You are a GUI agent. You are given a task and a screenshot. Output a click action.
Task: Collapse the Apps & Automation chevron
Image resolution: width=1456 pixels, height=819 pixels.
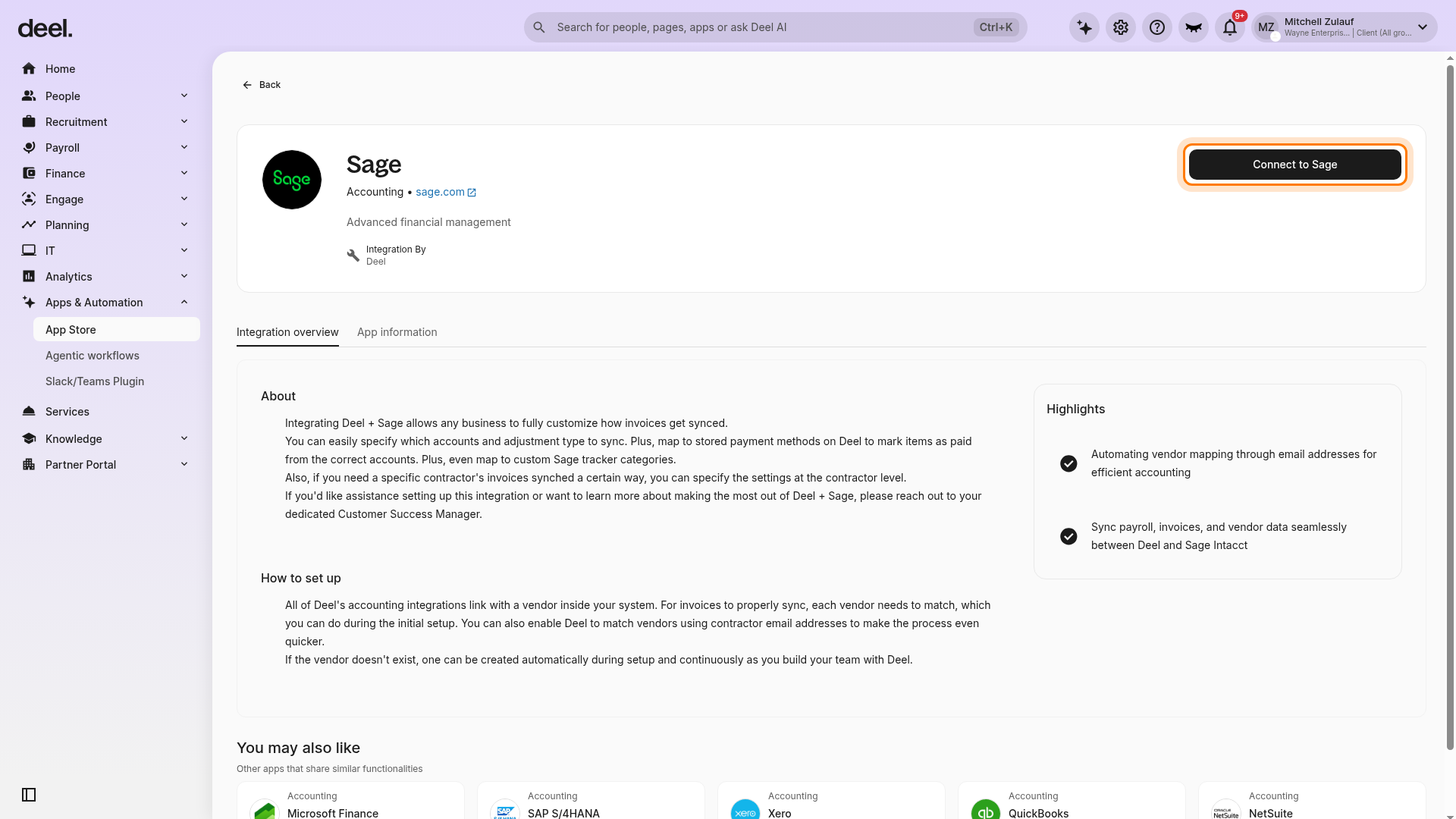(184, 302)
